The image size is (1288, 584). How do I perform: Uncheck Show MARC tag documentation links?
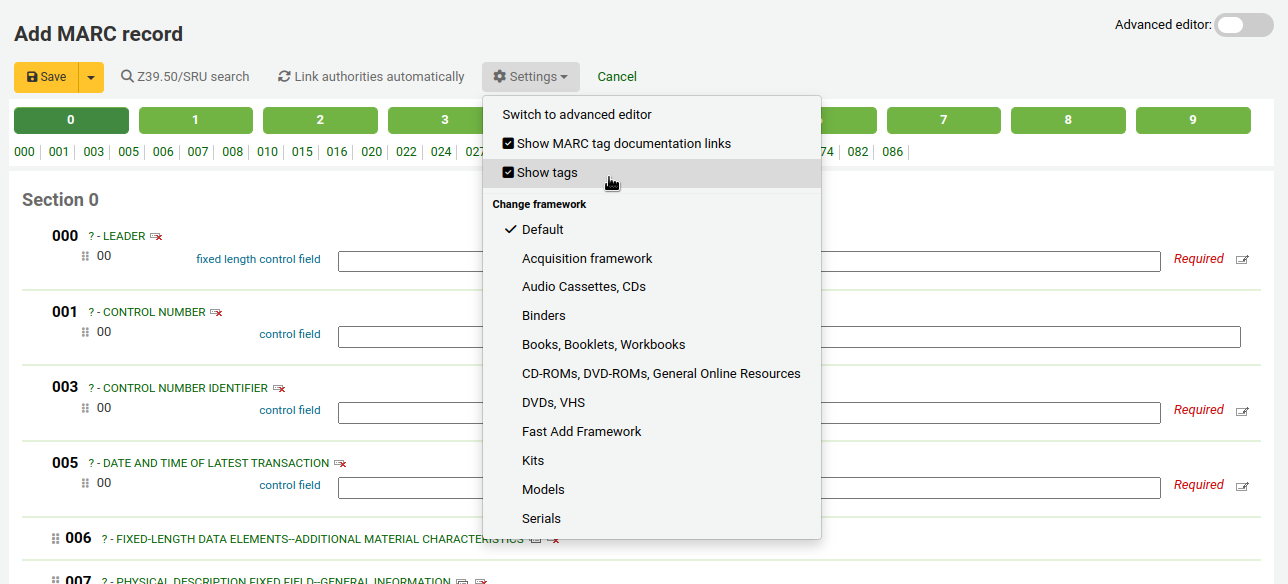pos(508,143)
